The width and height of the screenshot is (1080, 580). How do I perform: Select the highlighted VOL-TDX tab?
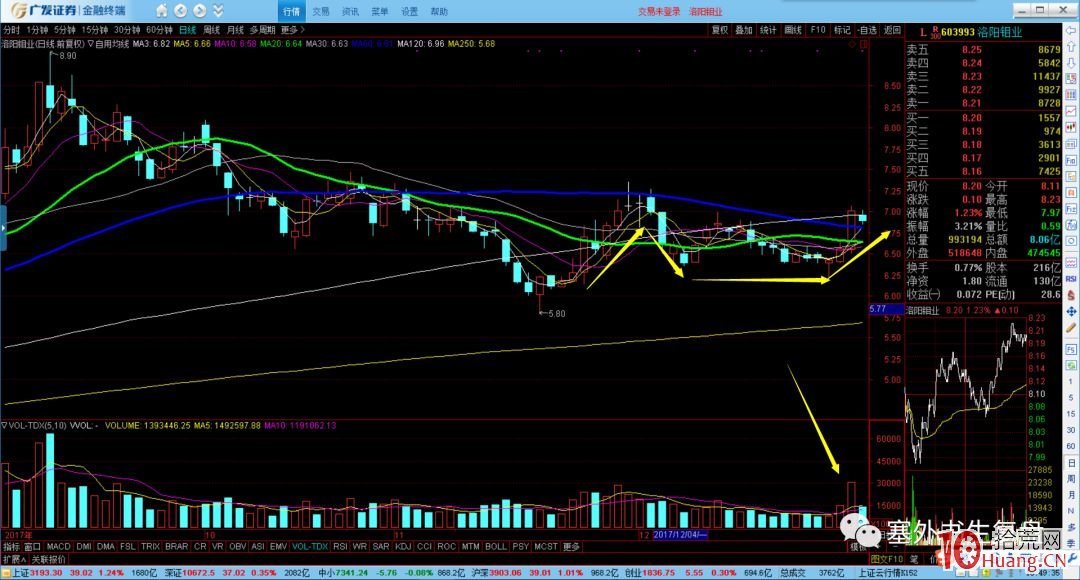pos(310,546)
